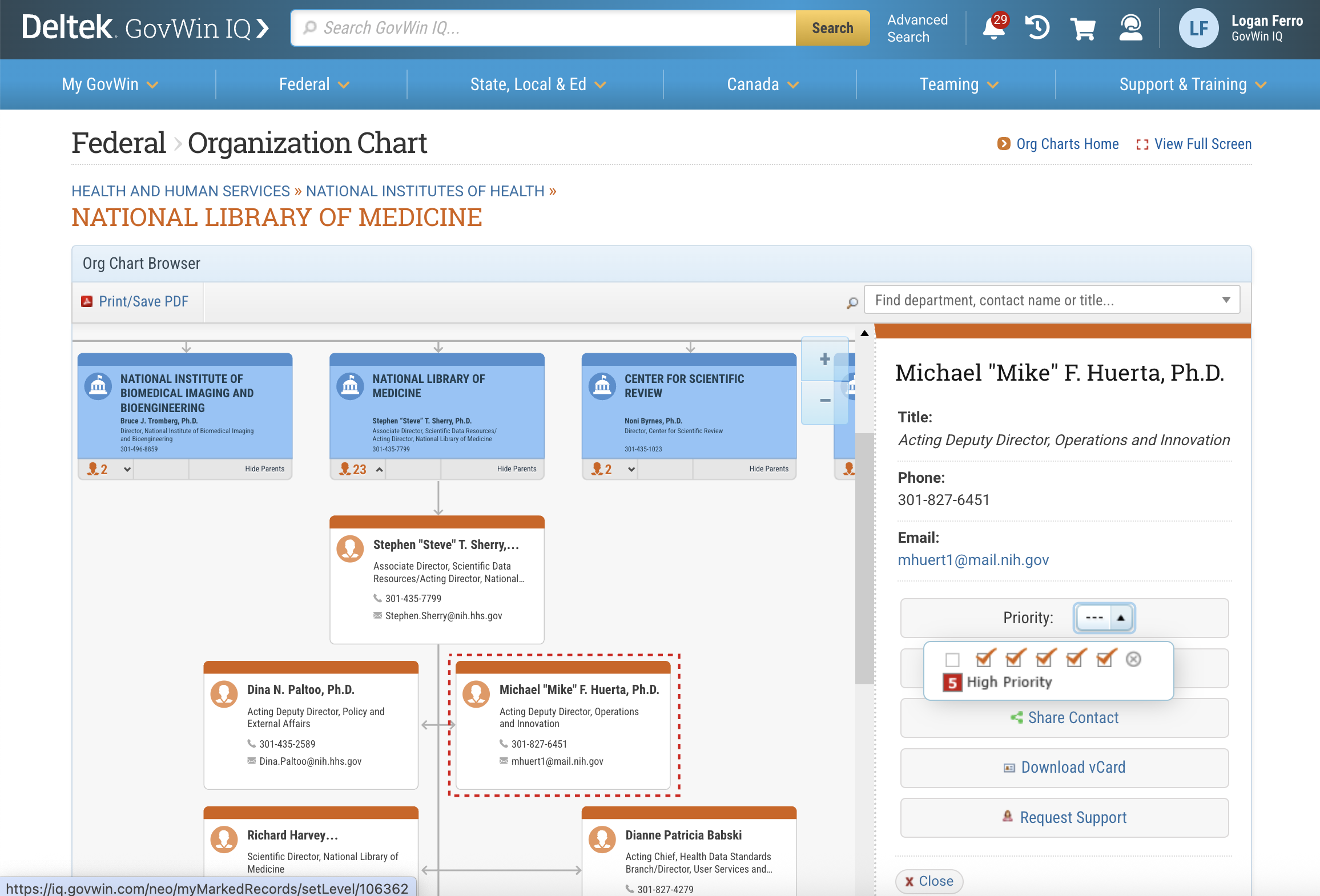Click the scrollbar up arrow of org chart
Screen dimensions: 1320x896
point(864,333)
